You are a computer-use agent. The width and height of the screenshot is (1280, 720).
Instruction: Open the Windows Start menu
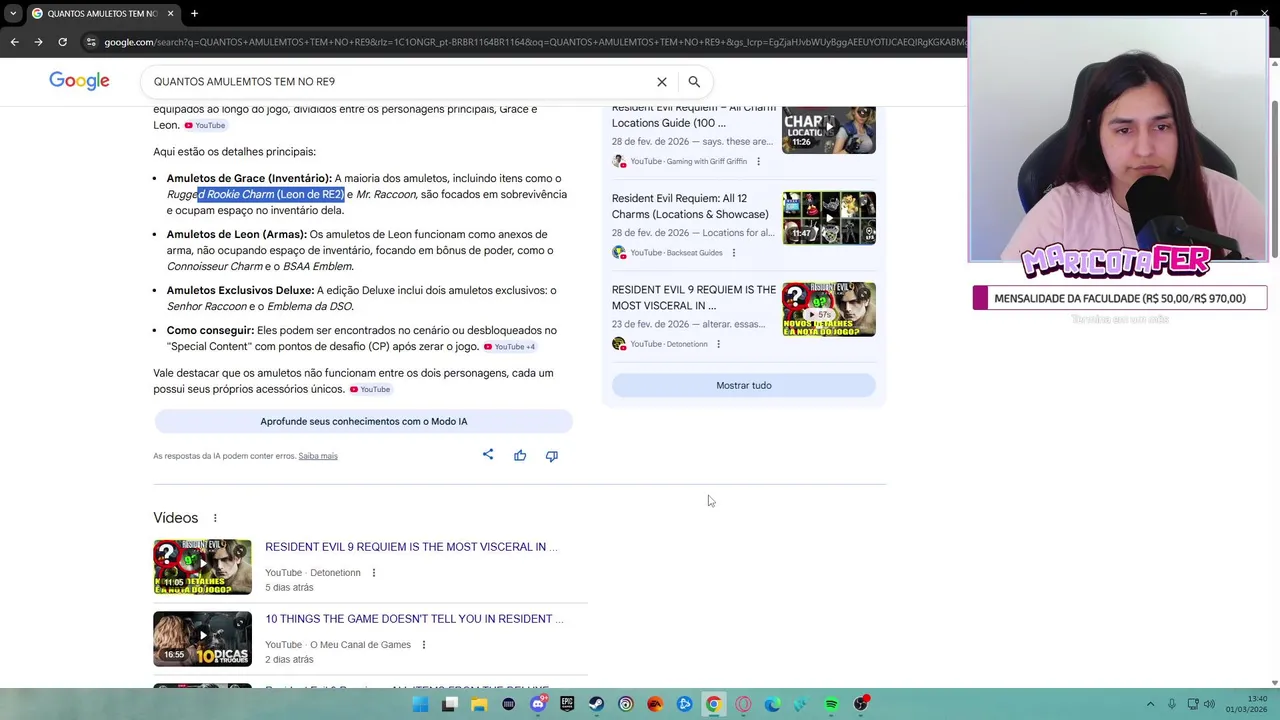tap(421, 704)
